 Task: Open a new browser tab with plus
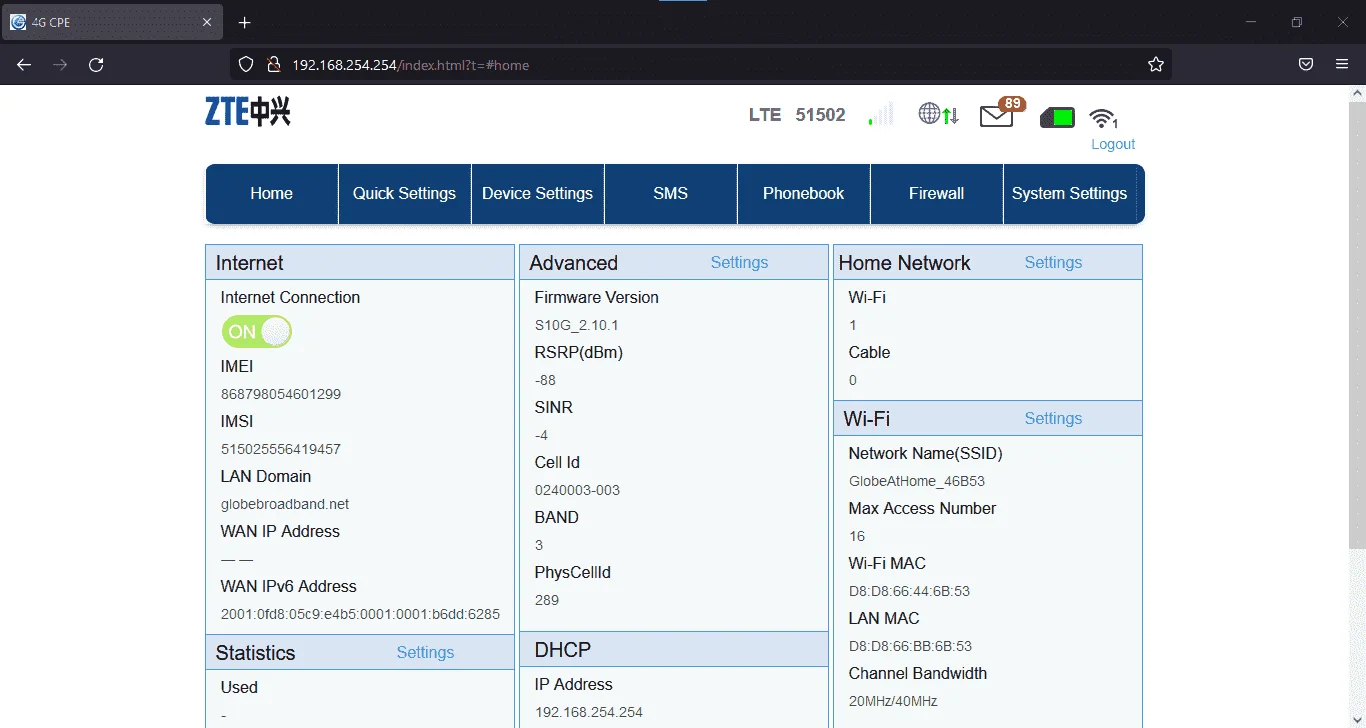pos(245,22)
